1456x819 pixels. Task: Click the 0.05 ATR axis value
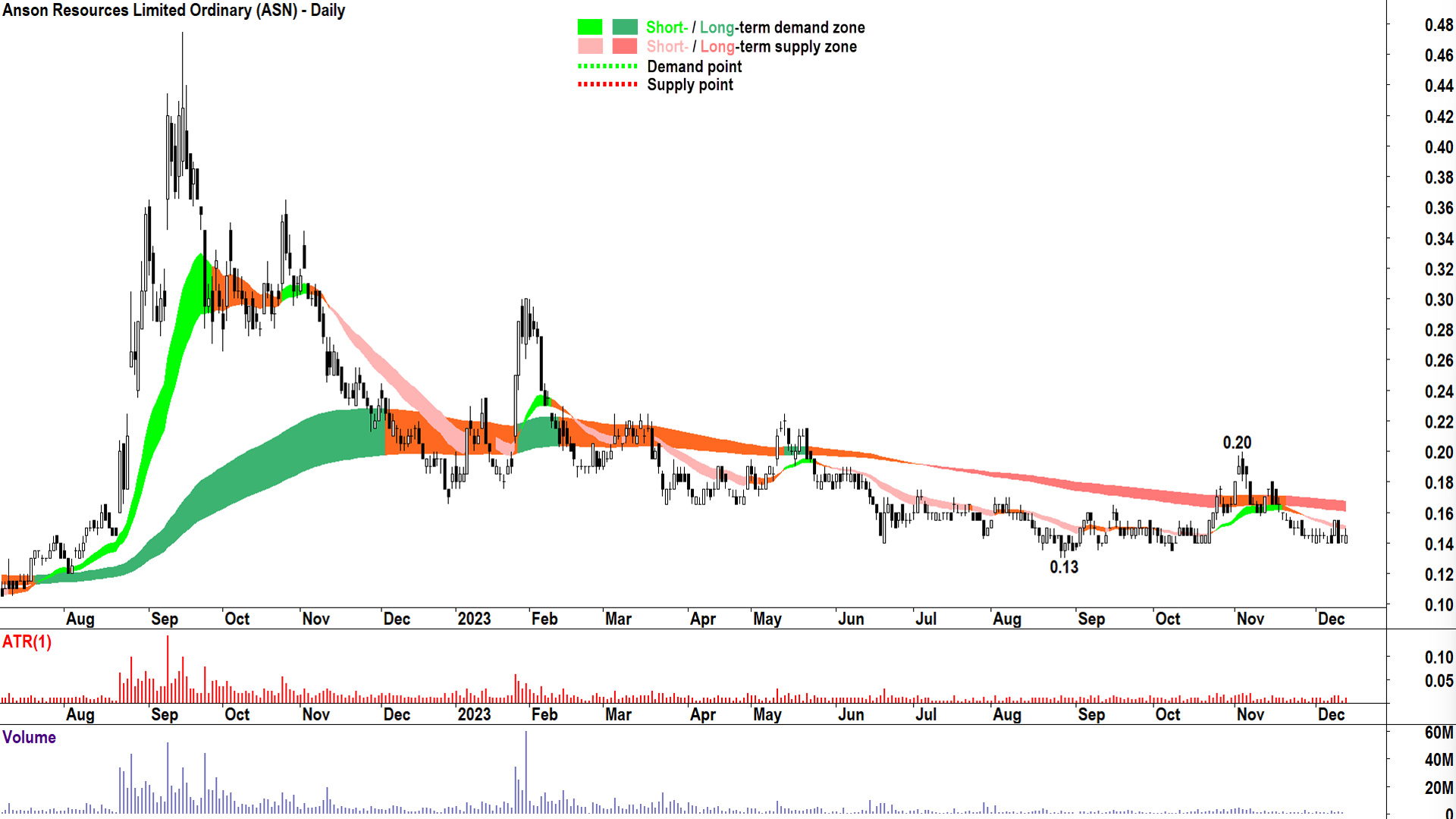pos(1439,681)
